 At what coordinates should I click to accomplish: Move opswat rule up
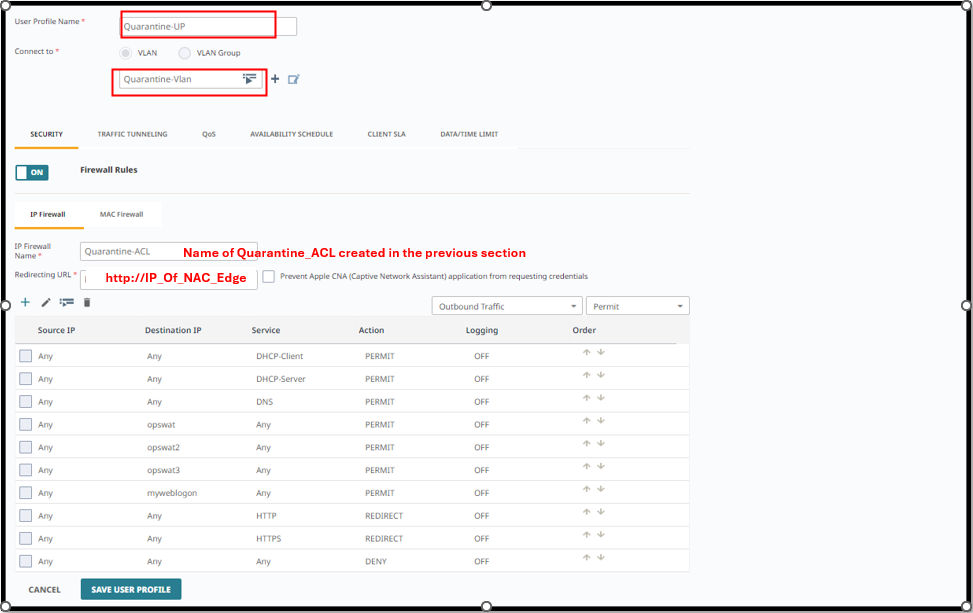point(586,421)
